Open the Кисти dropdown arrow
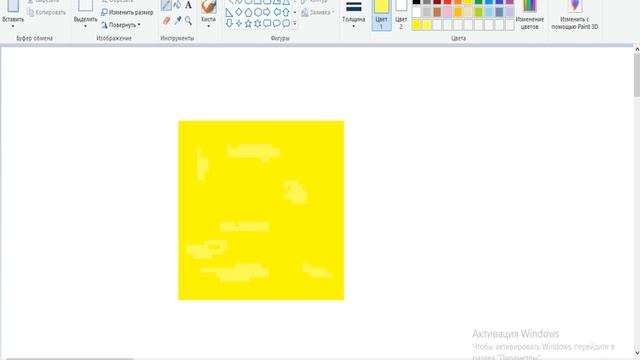This screenshot has width=640, height=360. (209, 27)
